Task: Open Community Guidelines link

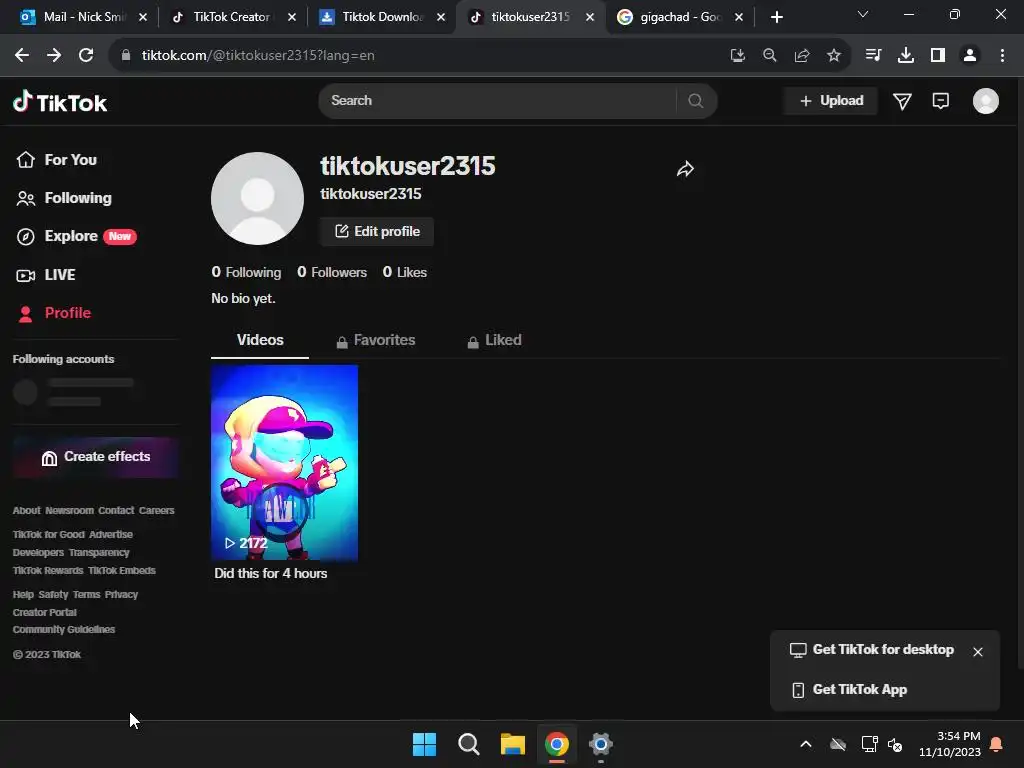Action: [x=63, y=630]
